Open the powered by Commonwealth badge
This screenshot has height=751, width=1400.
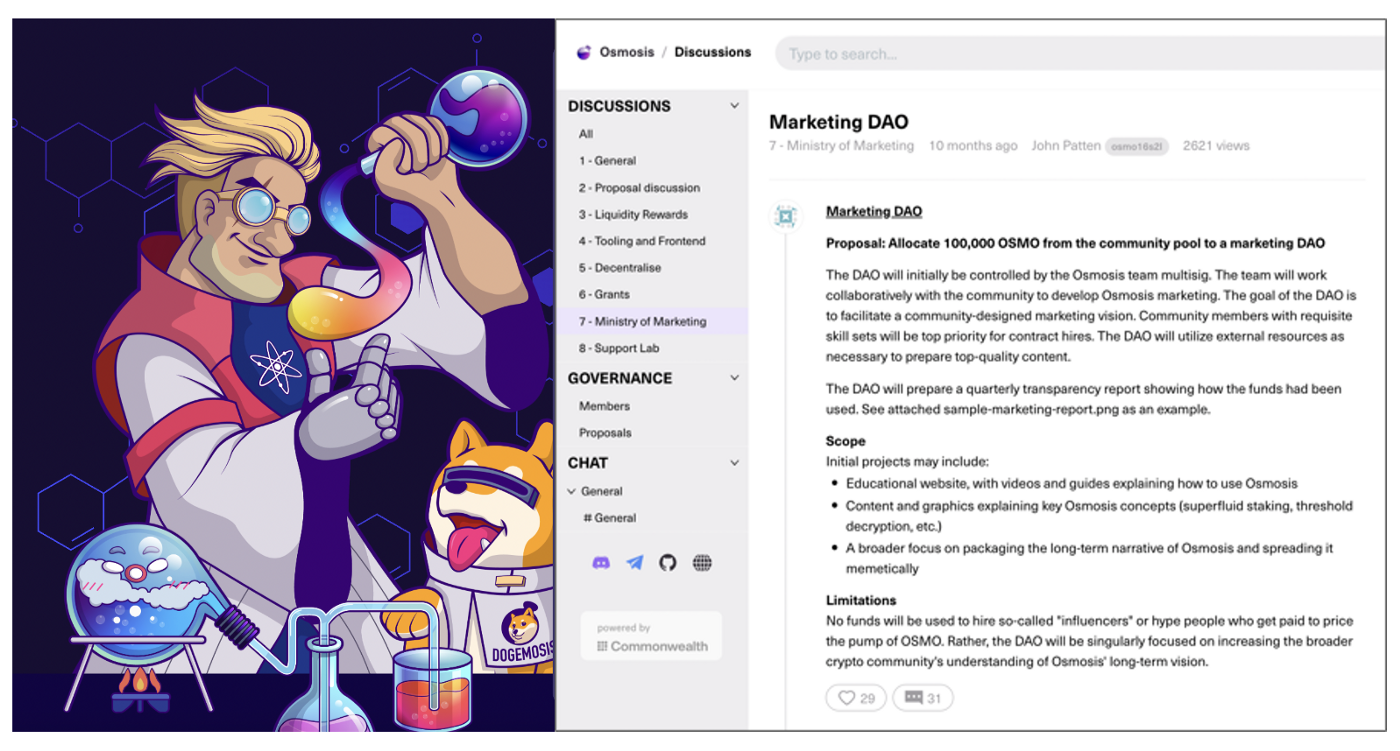tap(651, 636)
